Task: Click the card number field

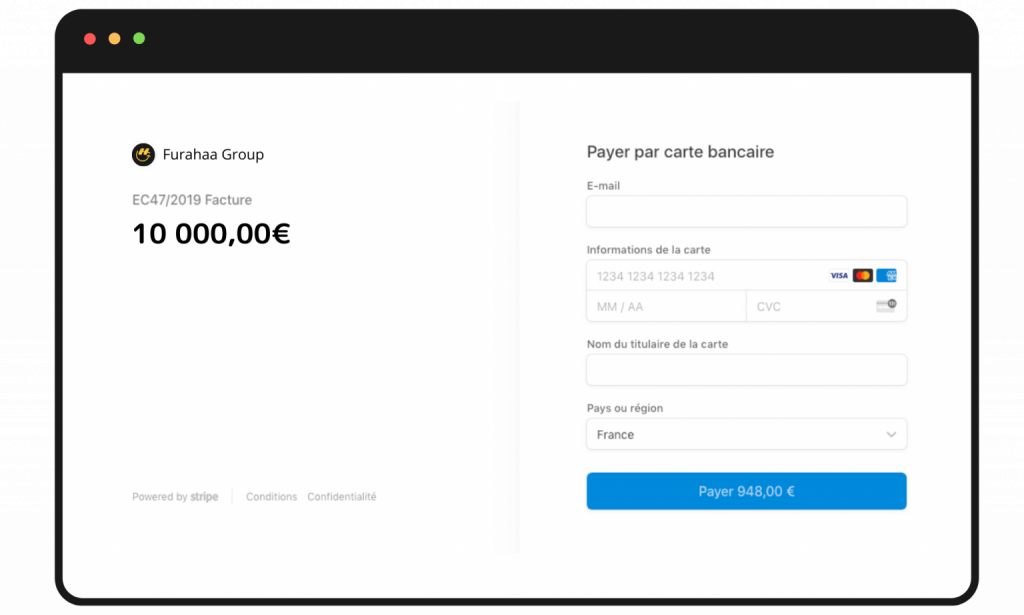Action: point(700,276)
